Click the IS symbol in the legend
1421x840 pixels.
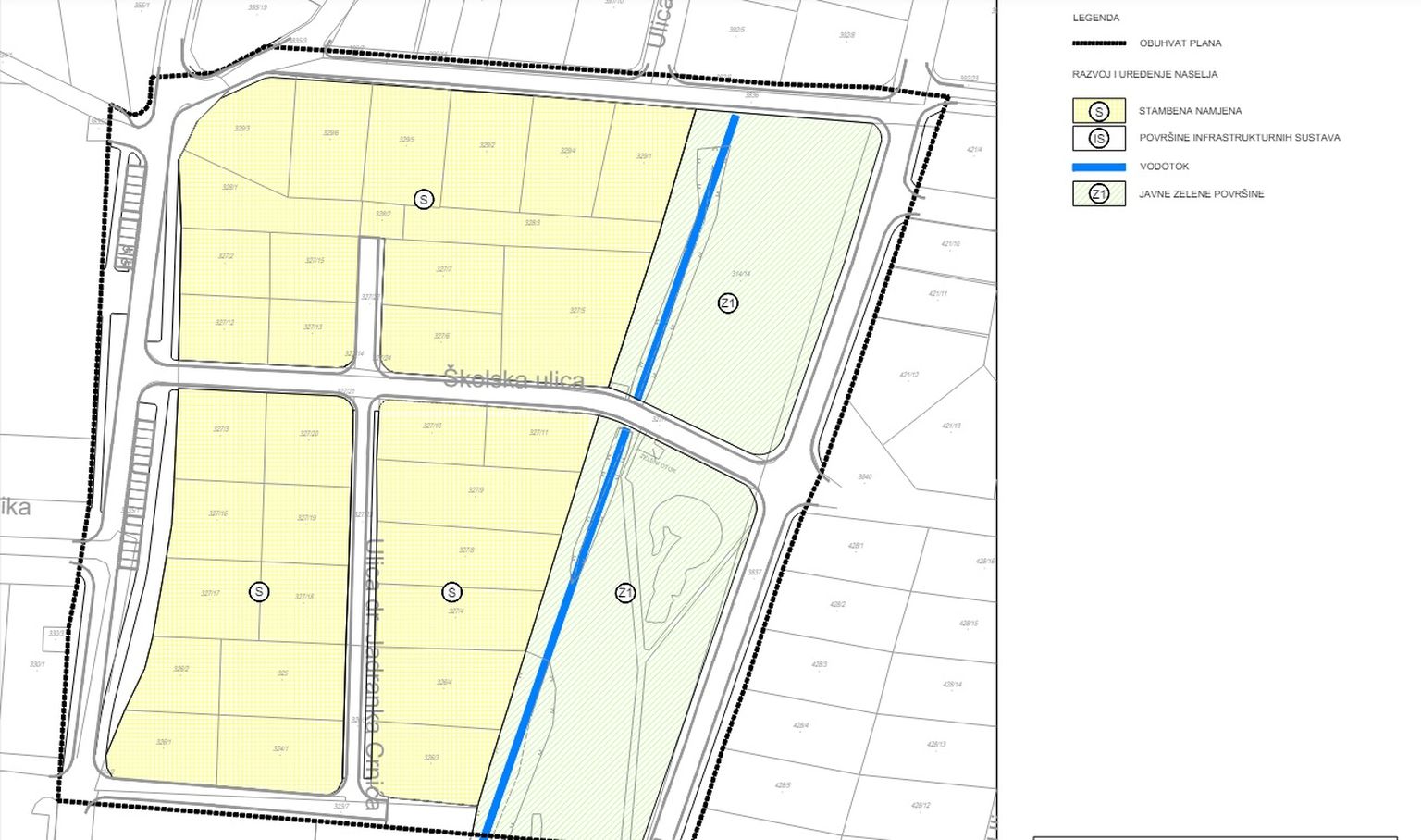[x=1099, y=139]
